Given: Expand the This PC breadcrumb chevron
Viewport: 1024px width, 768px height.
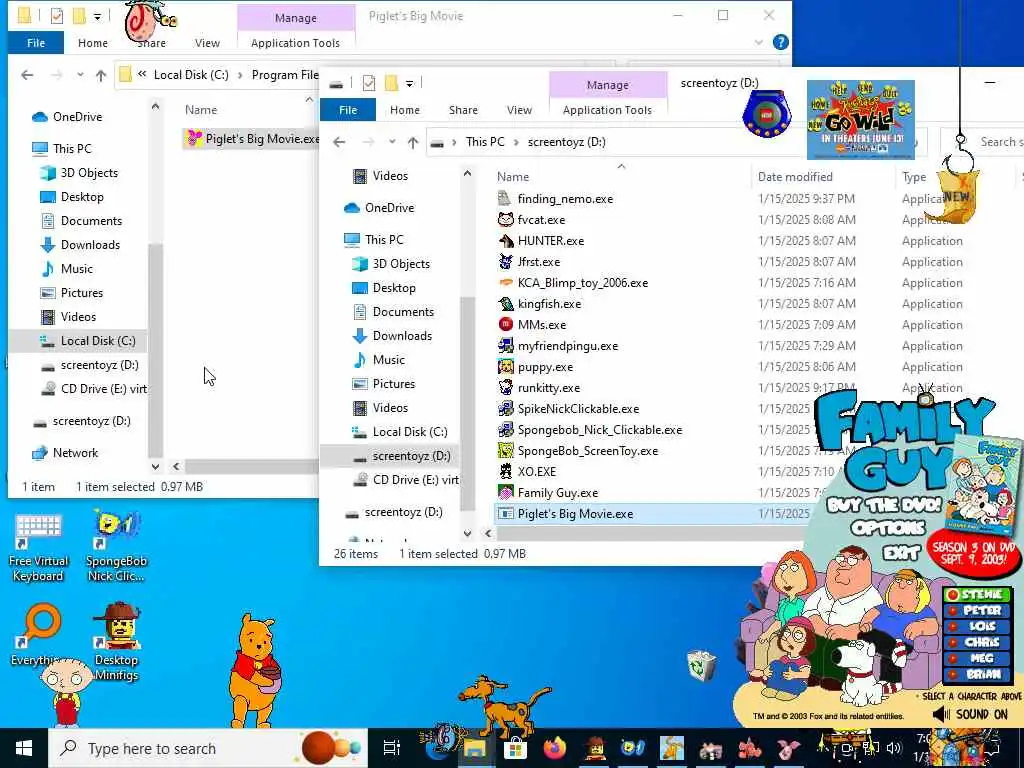Looking at the screenshot, I should click(515, 142).
